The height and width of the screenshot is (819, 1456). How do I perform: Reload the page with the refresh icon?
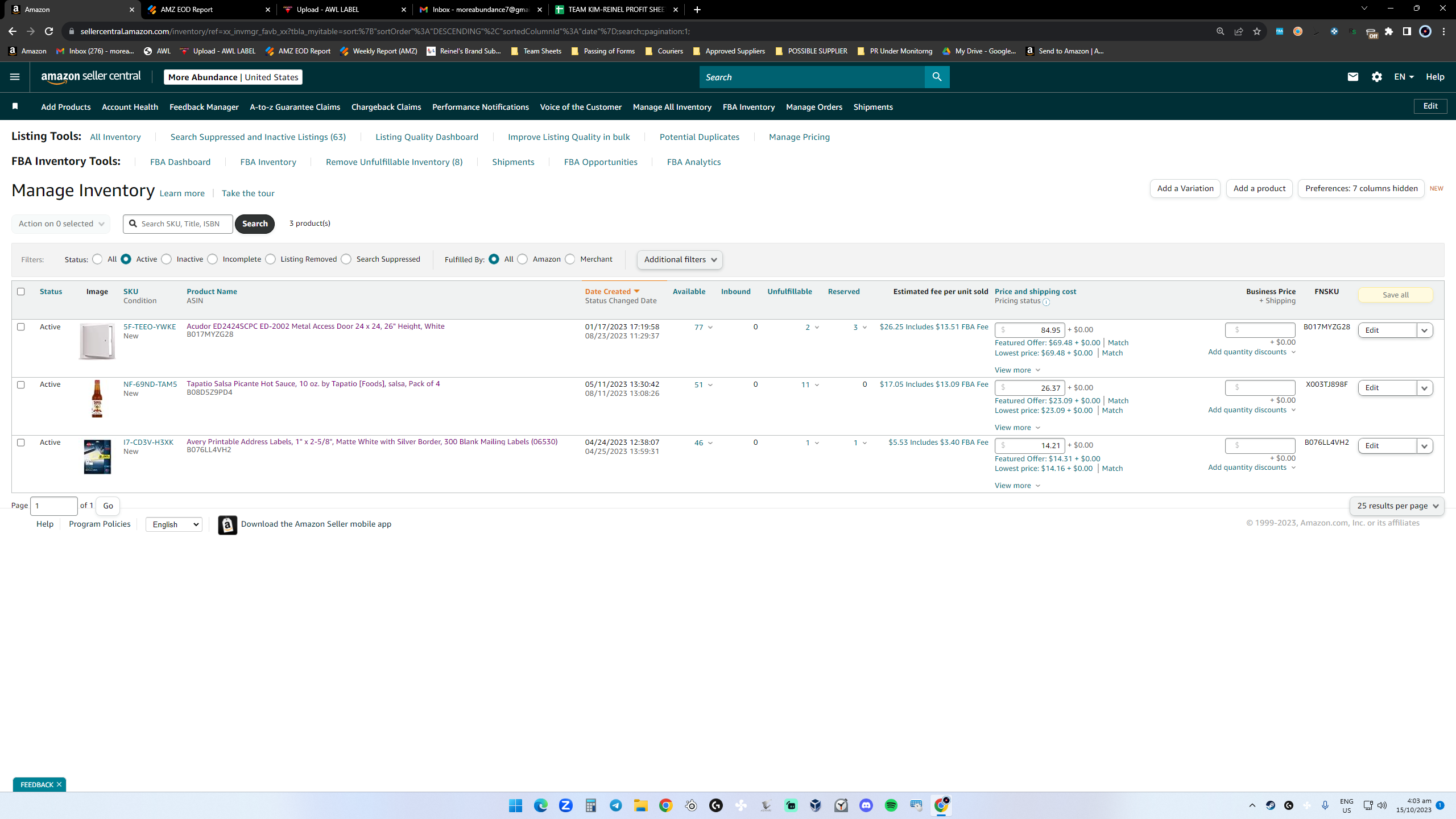pos(49,31)
